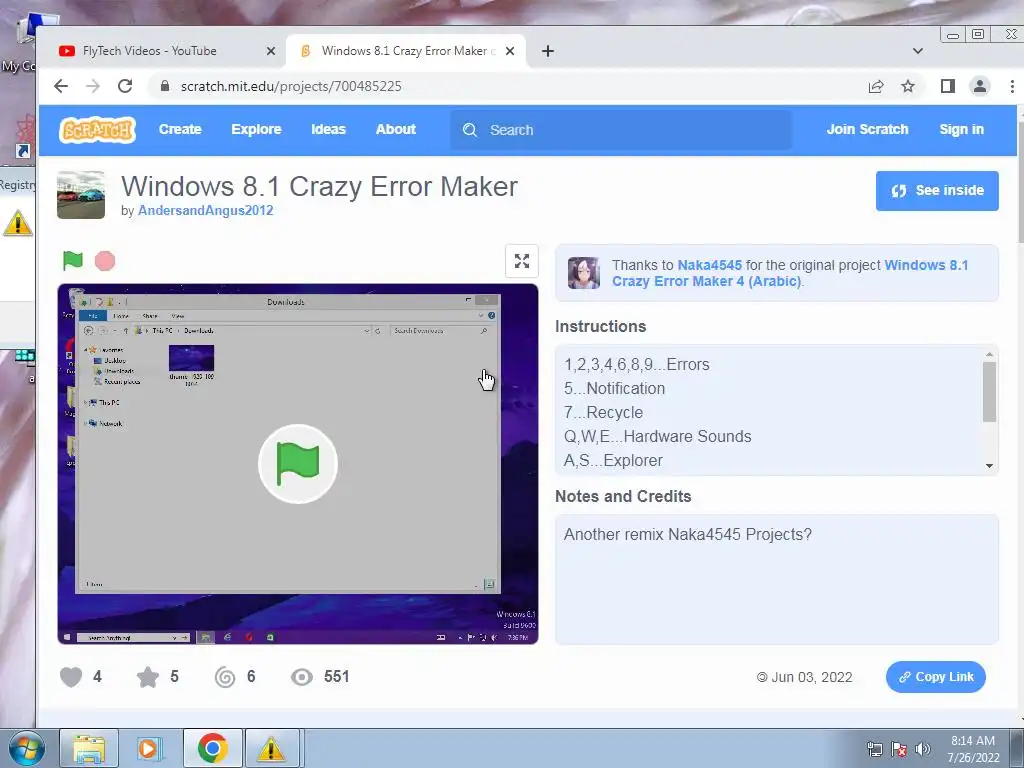Go back in Chrome

pyautogui.click(x=61, y=86)
